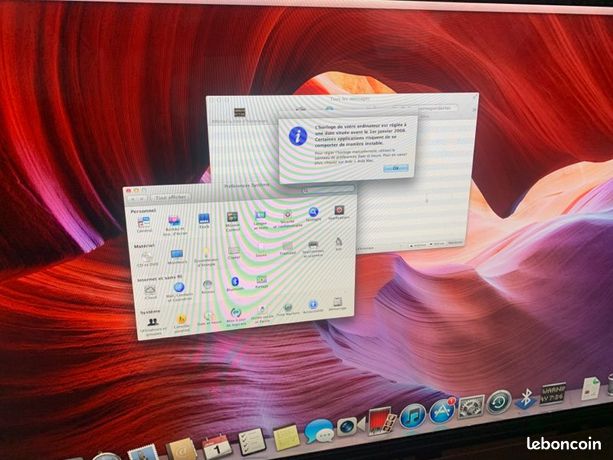Open the Moniteurs display preferences
The image size is (613, 460).
[177, 257]
